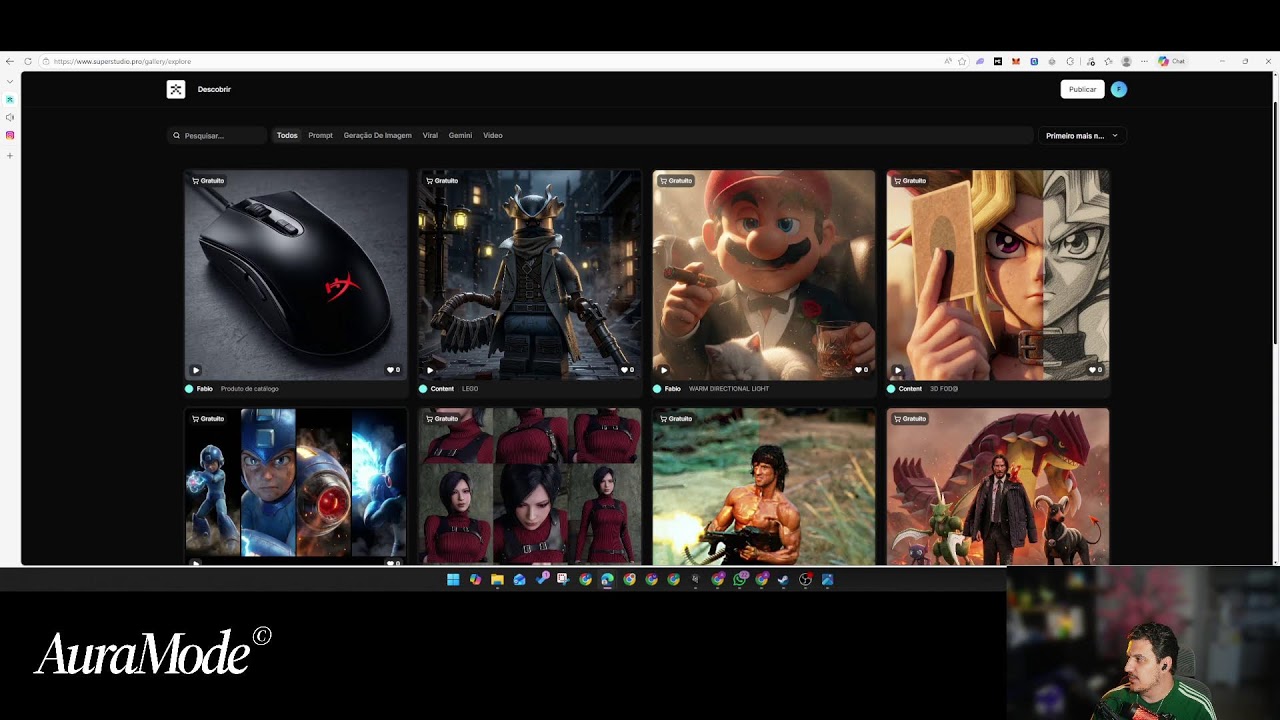Open the Instagram sidebar icon
The width and height of the screenshot is (1280, 720).
(x=10, y=135)
